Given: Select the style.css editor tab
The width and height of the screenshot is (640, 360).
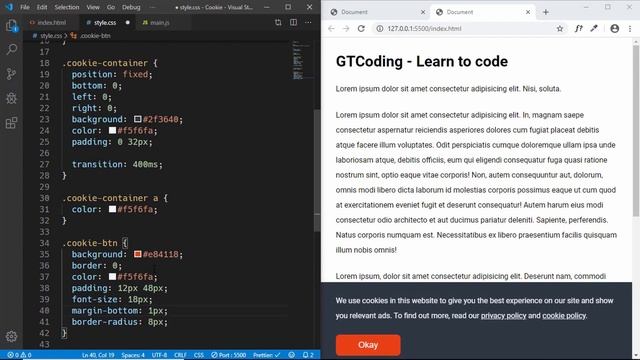Looking at the screenshot, I should tap(105, 22).
